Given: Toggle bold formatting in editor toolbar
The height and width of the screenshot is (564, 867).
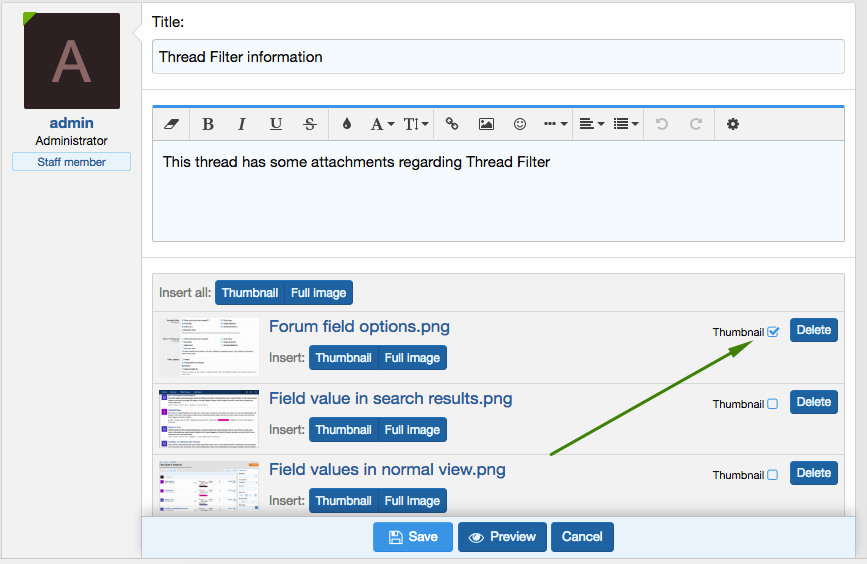Looking at the screenshot, I should 208,124.
